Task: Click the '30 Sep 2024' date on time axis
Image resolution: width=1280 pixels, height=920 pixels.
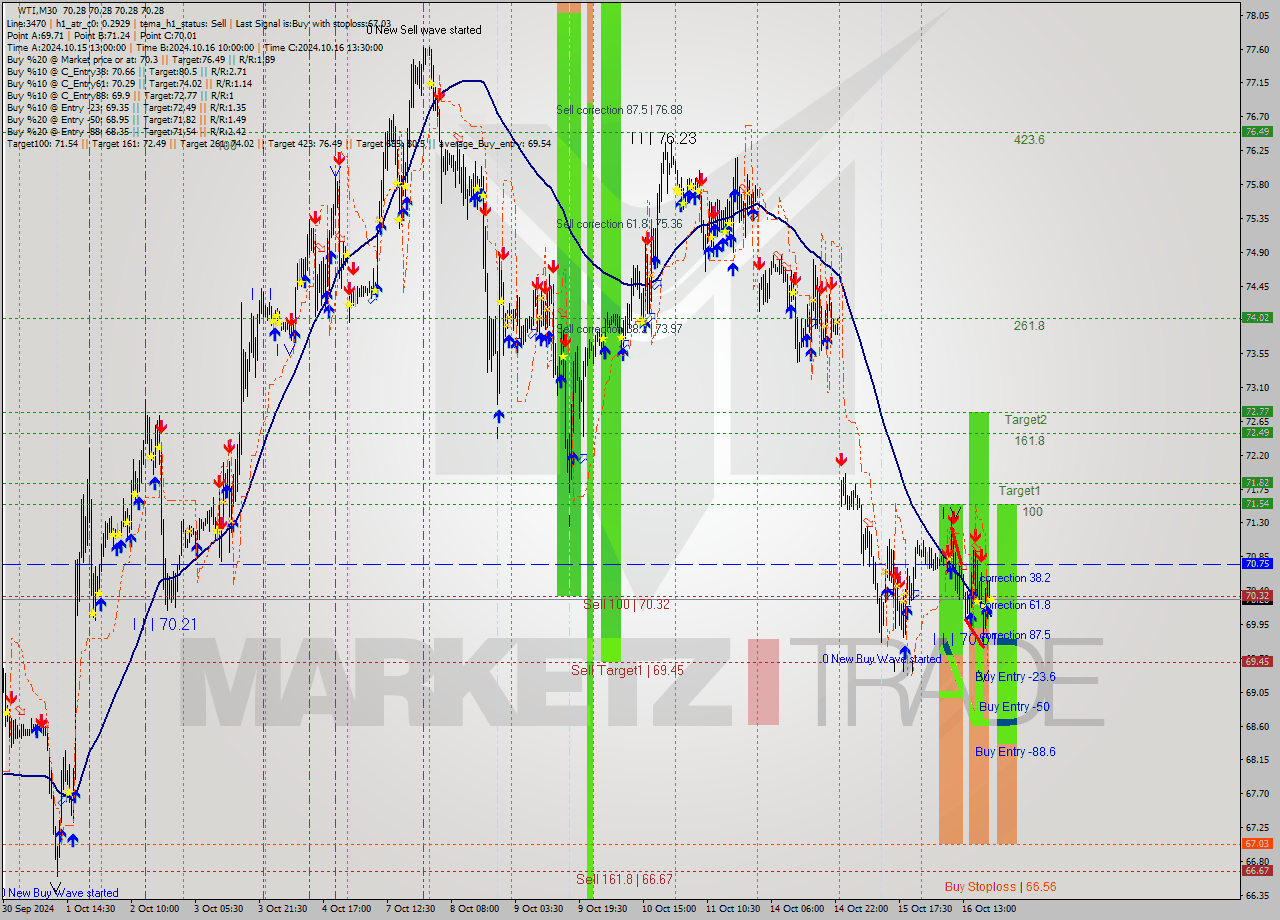Action: (x=30, y=909)
